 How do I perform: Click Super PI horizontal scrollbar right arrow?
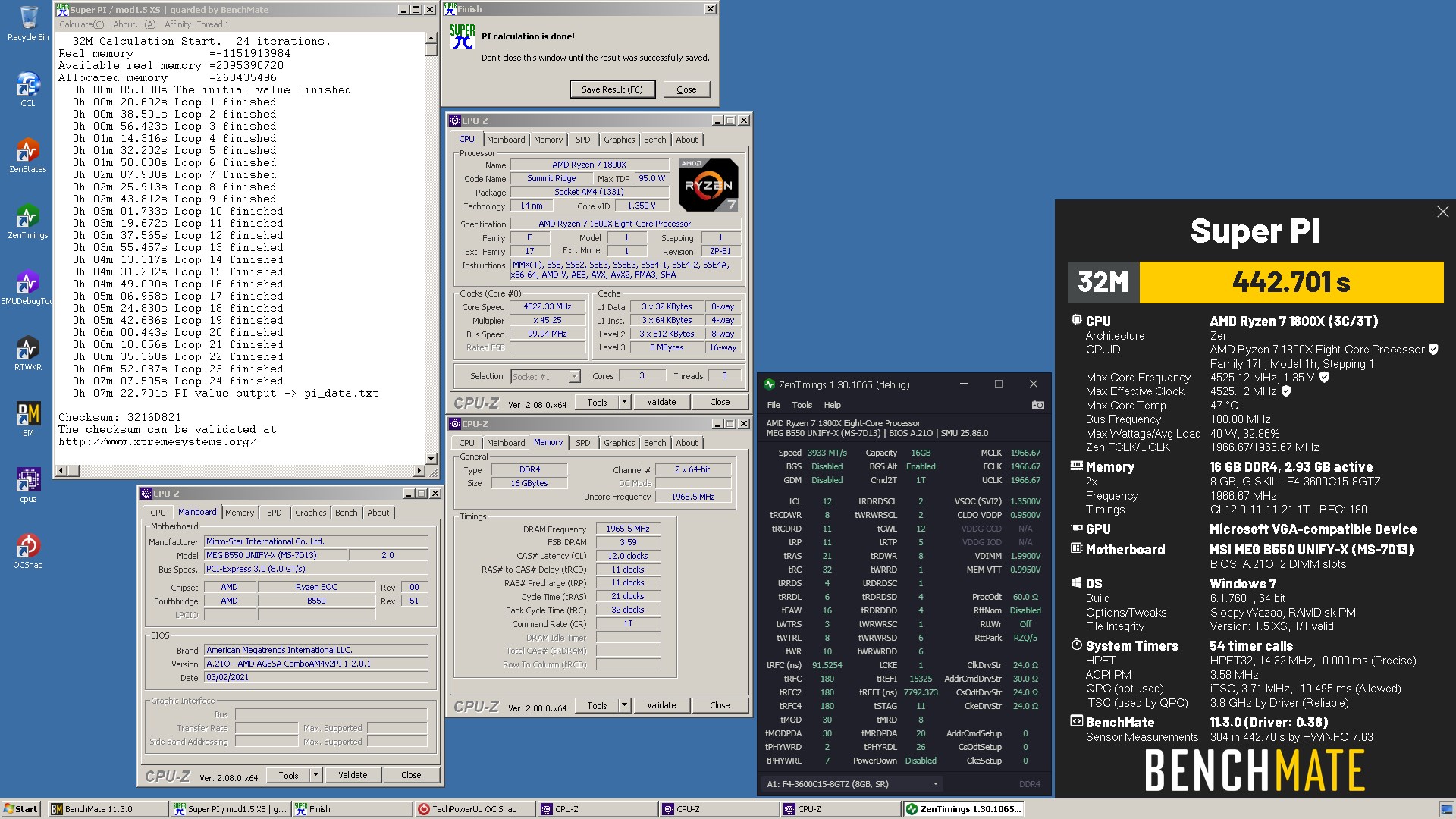(x=419, y=470)
